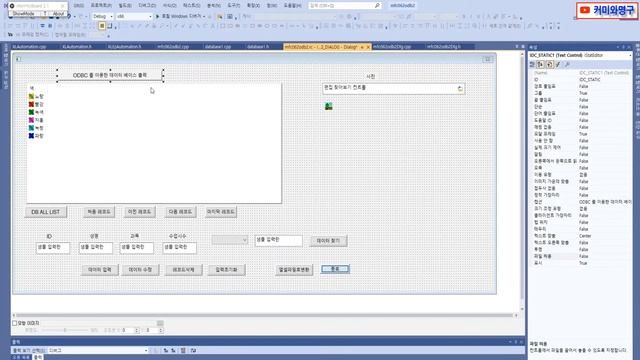Open the x86 platform dropdown
640x360 pixels.
click(x=134, y=16)
